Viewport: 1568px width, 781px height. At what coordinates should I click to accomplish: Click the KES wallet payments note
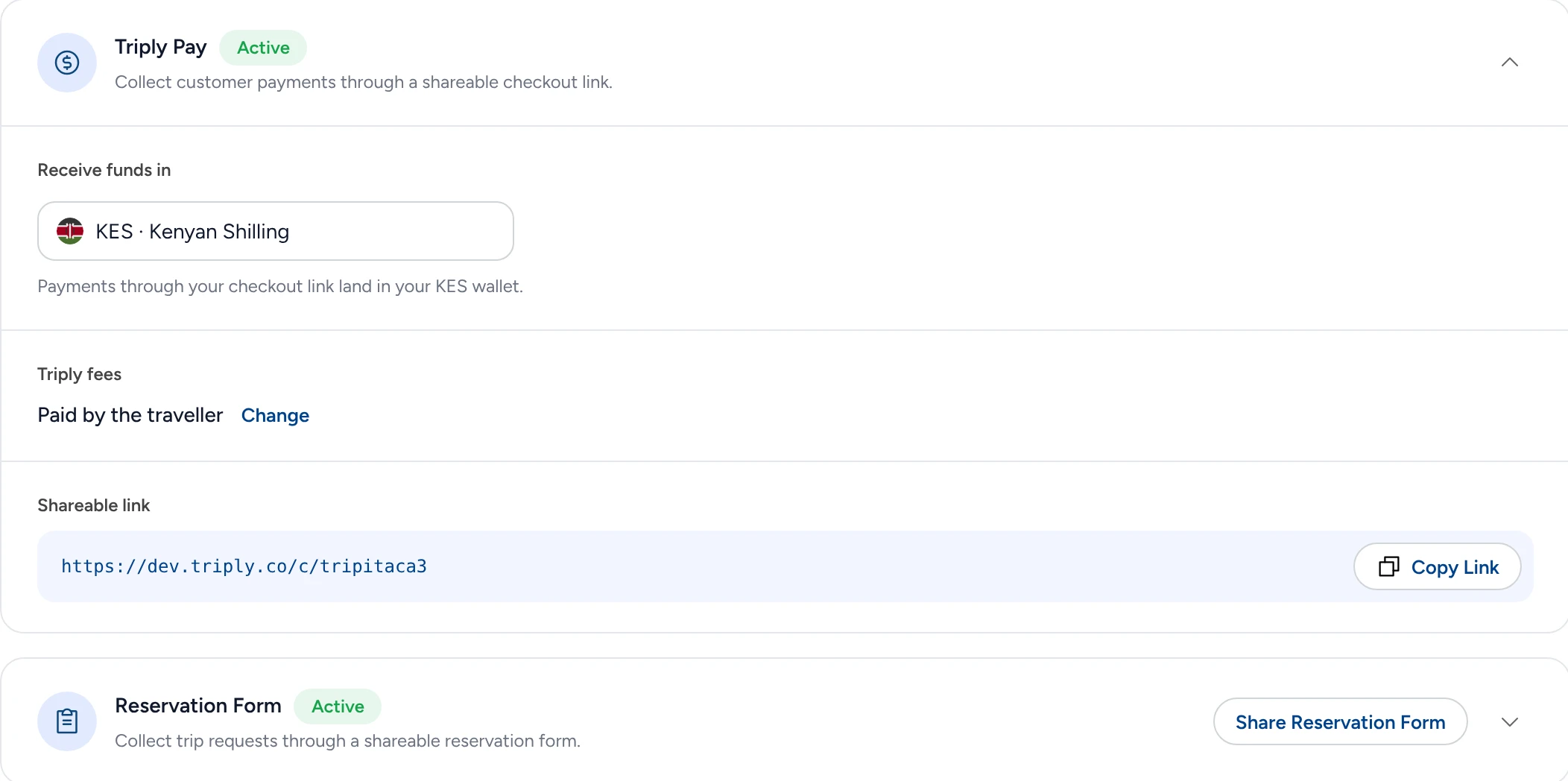280,286
